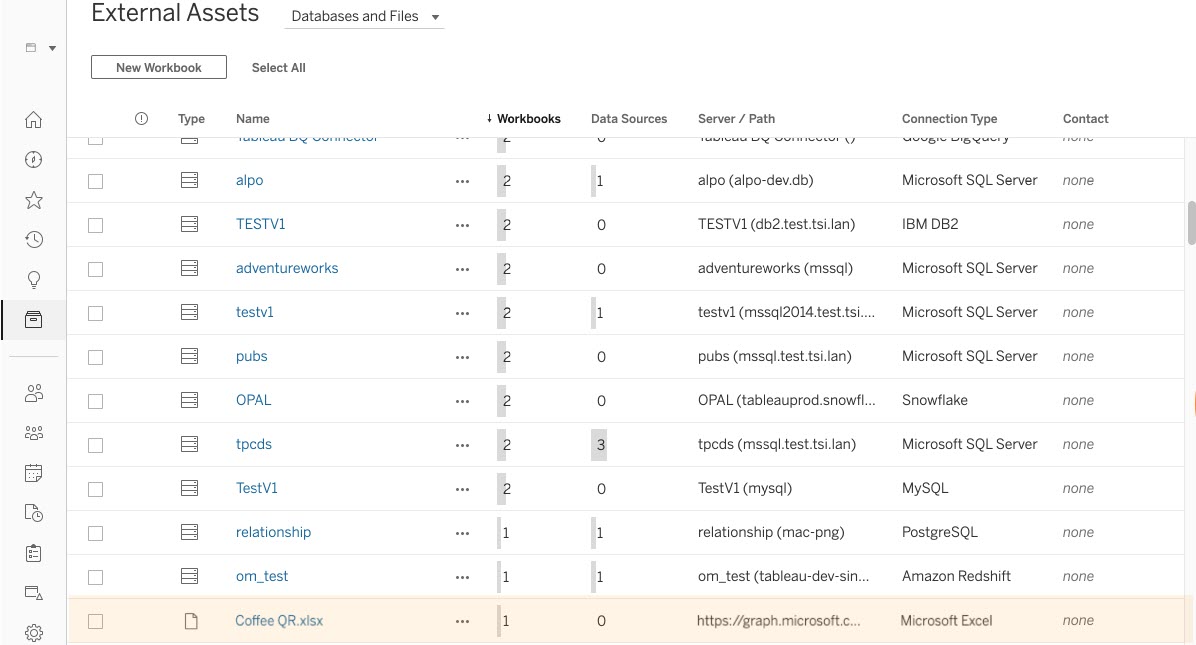Viewport: 1196px width, 645px height.
Task: Select the Explore compass icon in the sidebar
Action: pos(33,159)
